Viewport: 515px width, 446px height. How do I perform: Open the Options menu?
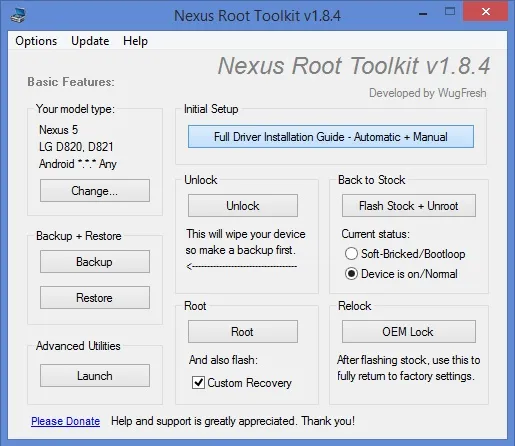tap(36, 41)
